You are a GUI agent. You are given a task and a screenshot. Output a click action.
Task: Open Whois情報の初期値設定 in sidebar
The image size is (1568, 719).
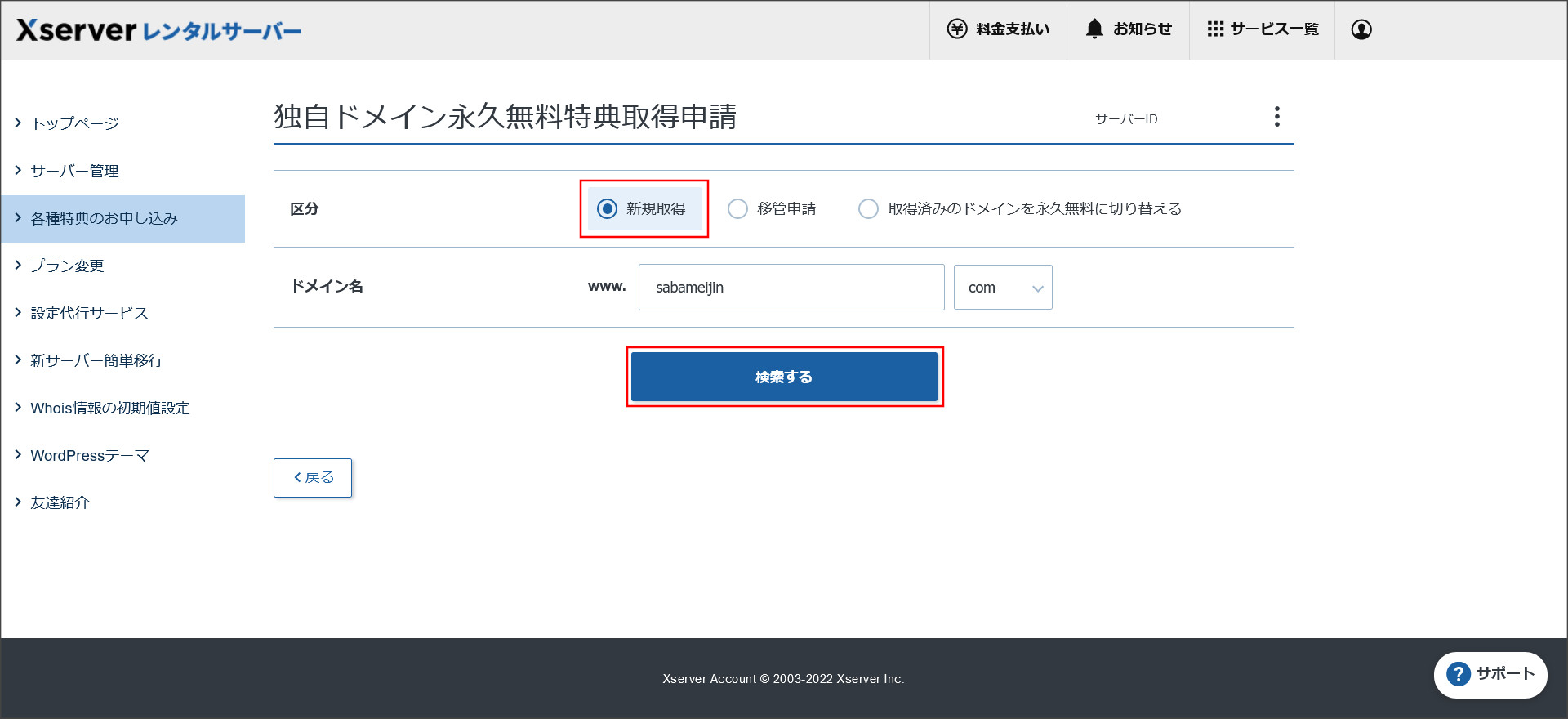pyautogui.click(x=110, y=408)
